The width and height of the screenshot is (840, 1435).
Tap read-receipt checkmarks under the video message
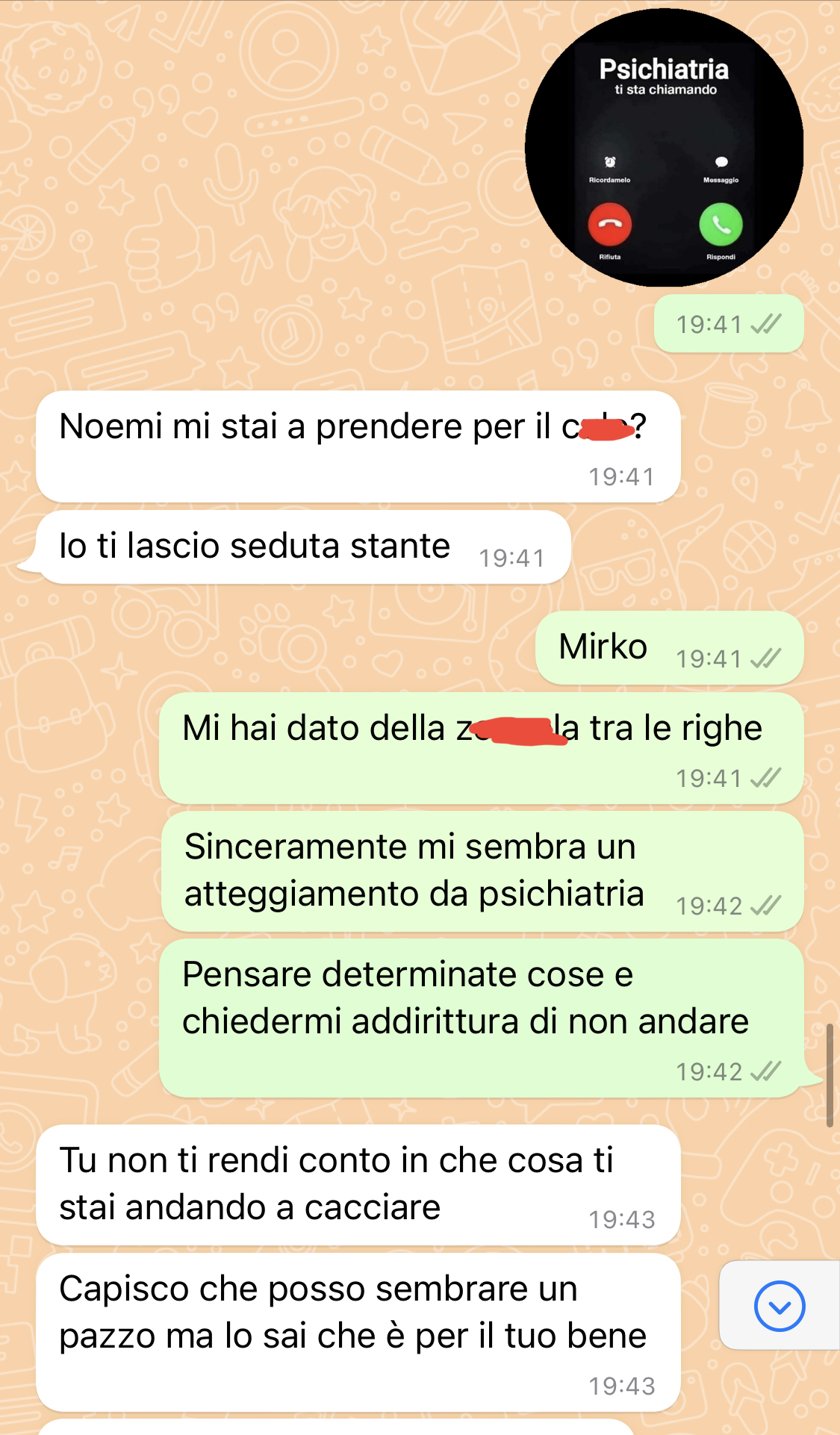(x=766, y=324)
